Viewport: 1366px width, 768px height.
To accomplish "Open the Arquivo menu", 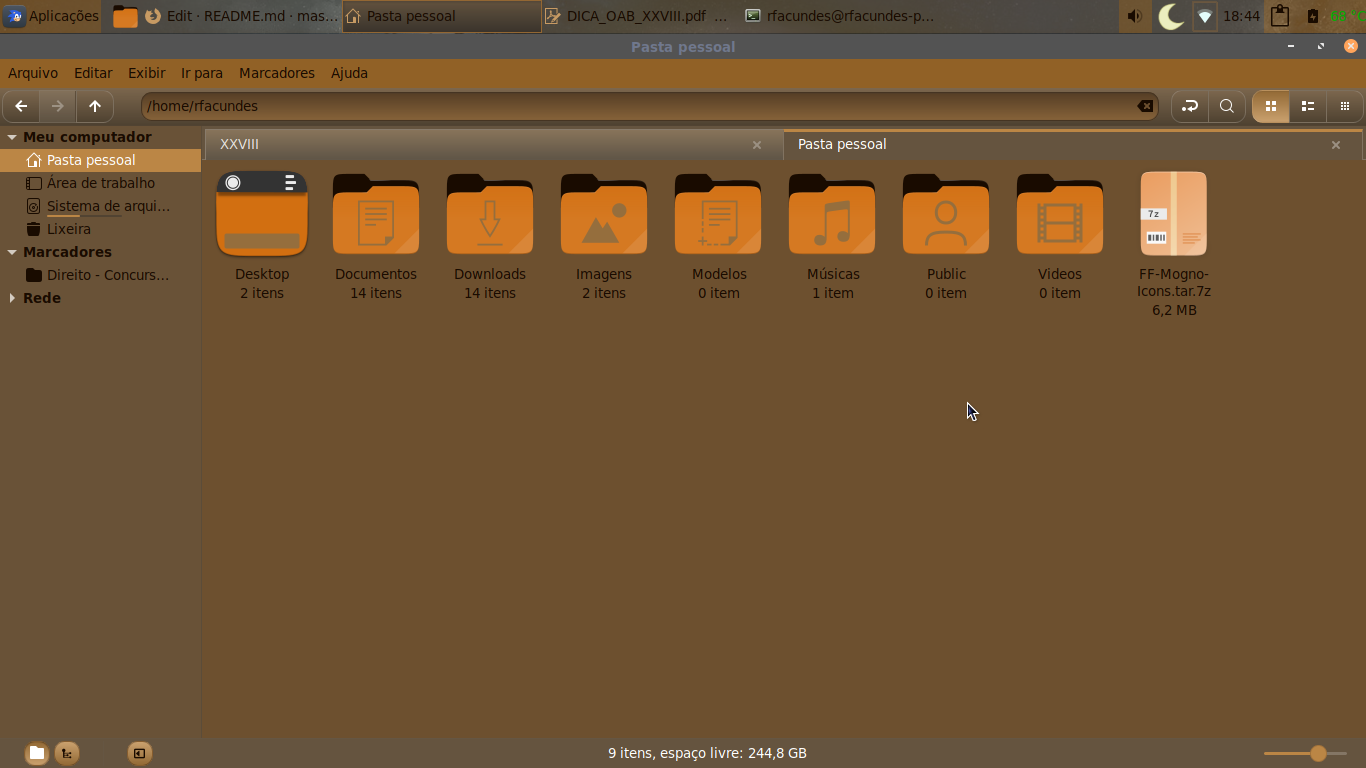I will (x=33, y=73).
